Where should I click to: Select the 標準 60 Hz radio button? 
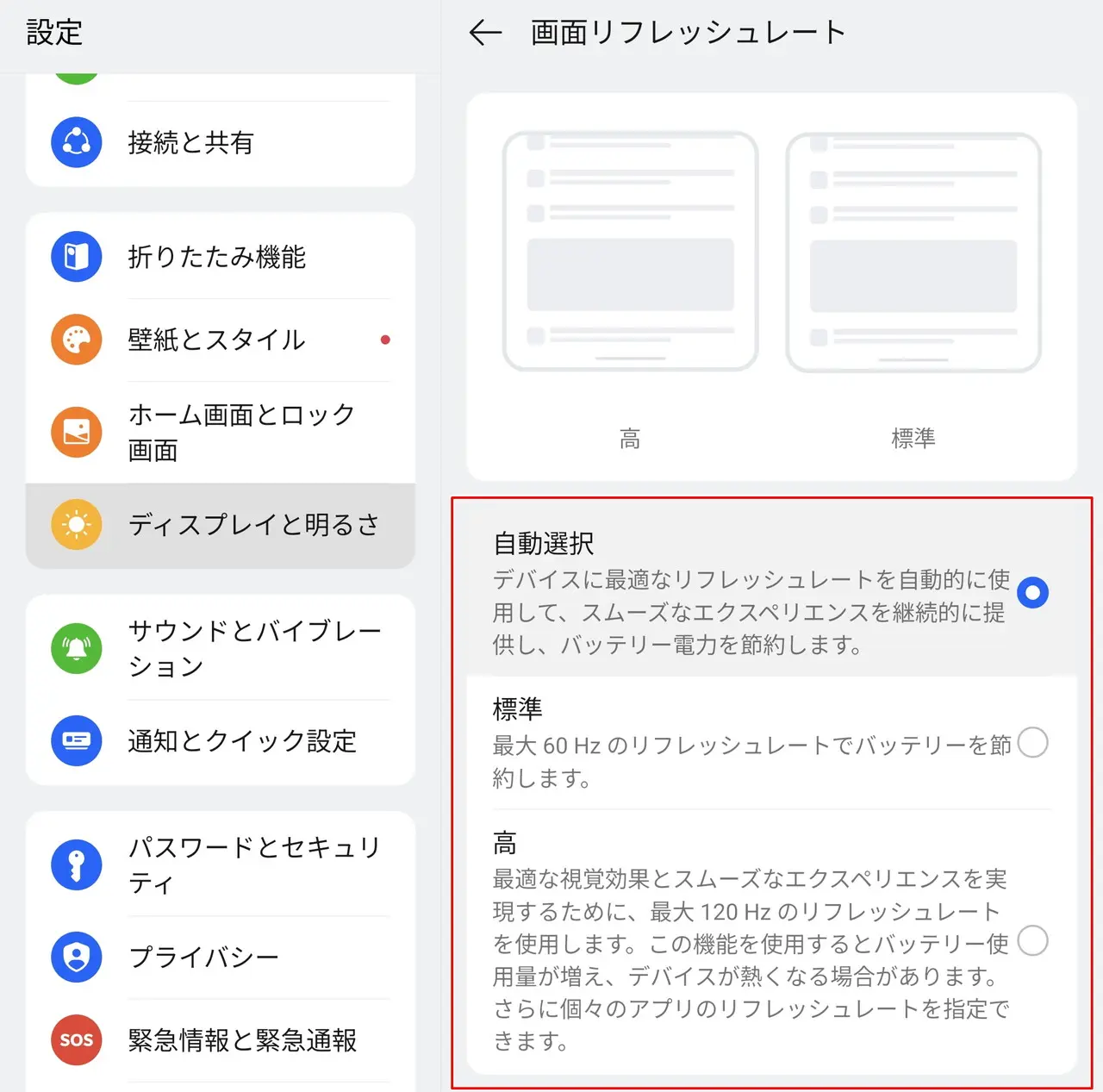[x=1032, y=742]
